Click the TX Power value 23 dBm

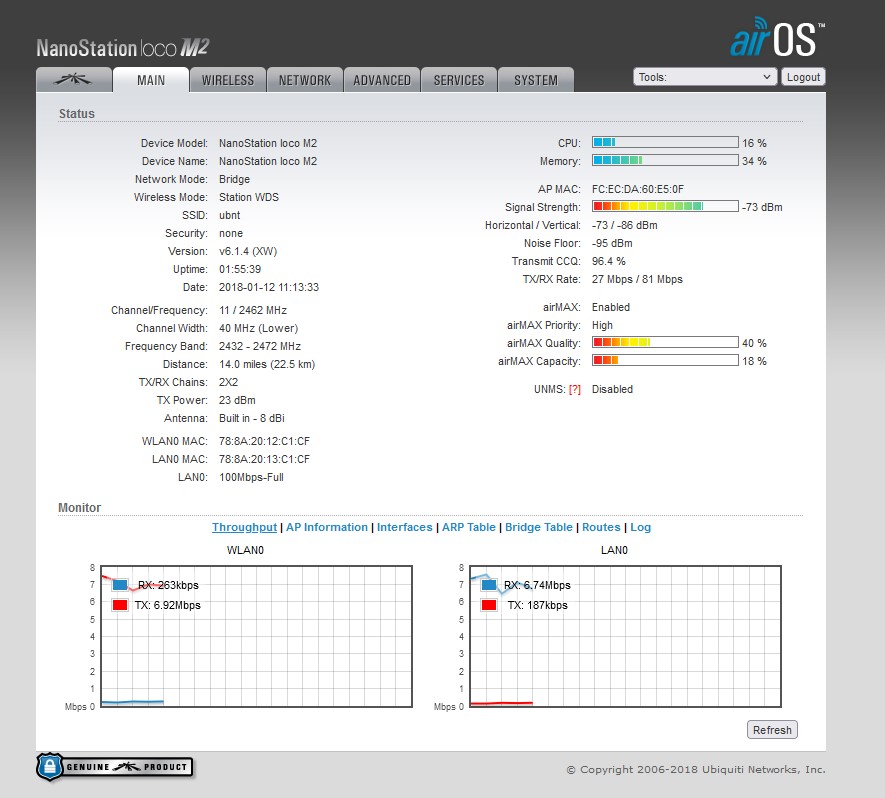pyautogui.click(x=237, y=401)
